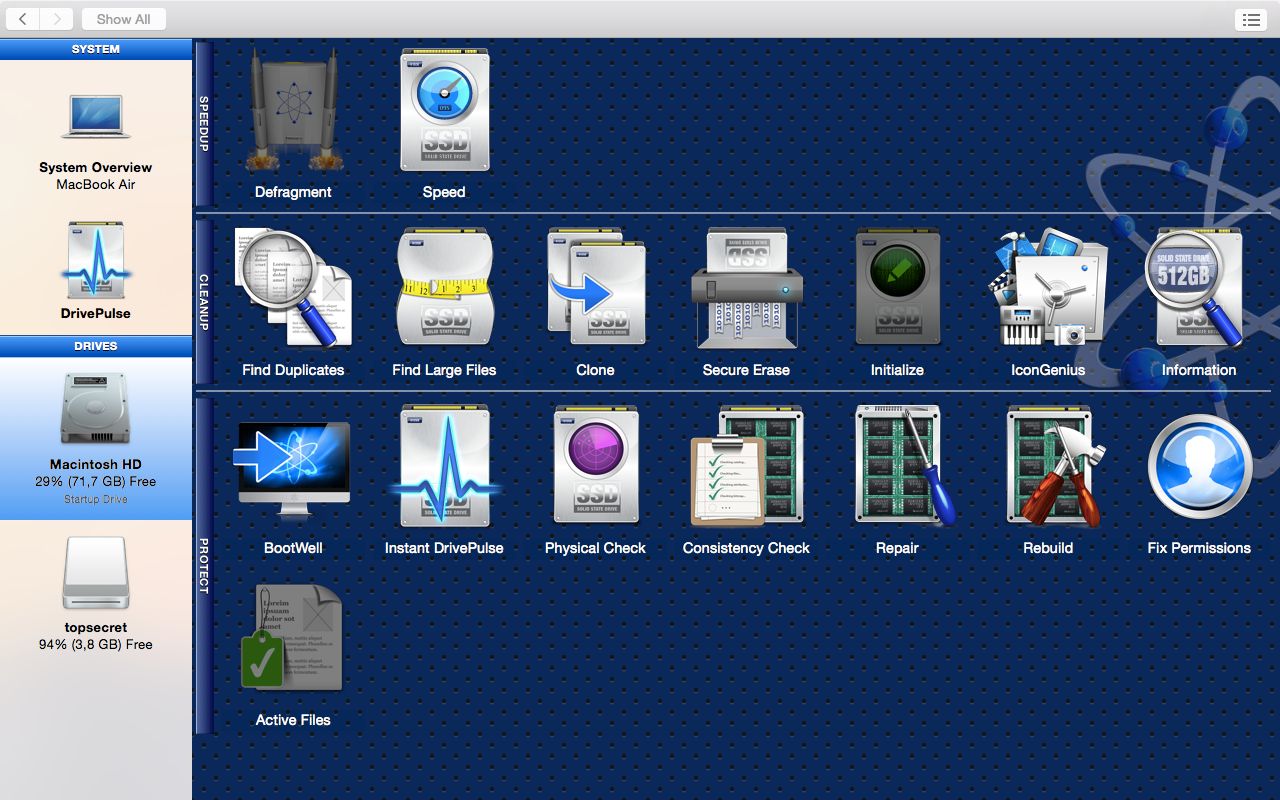The width and height of the screenshot is (1280, 800).
Task: Open the Defragment tool
Action: (x=293, y=122)
